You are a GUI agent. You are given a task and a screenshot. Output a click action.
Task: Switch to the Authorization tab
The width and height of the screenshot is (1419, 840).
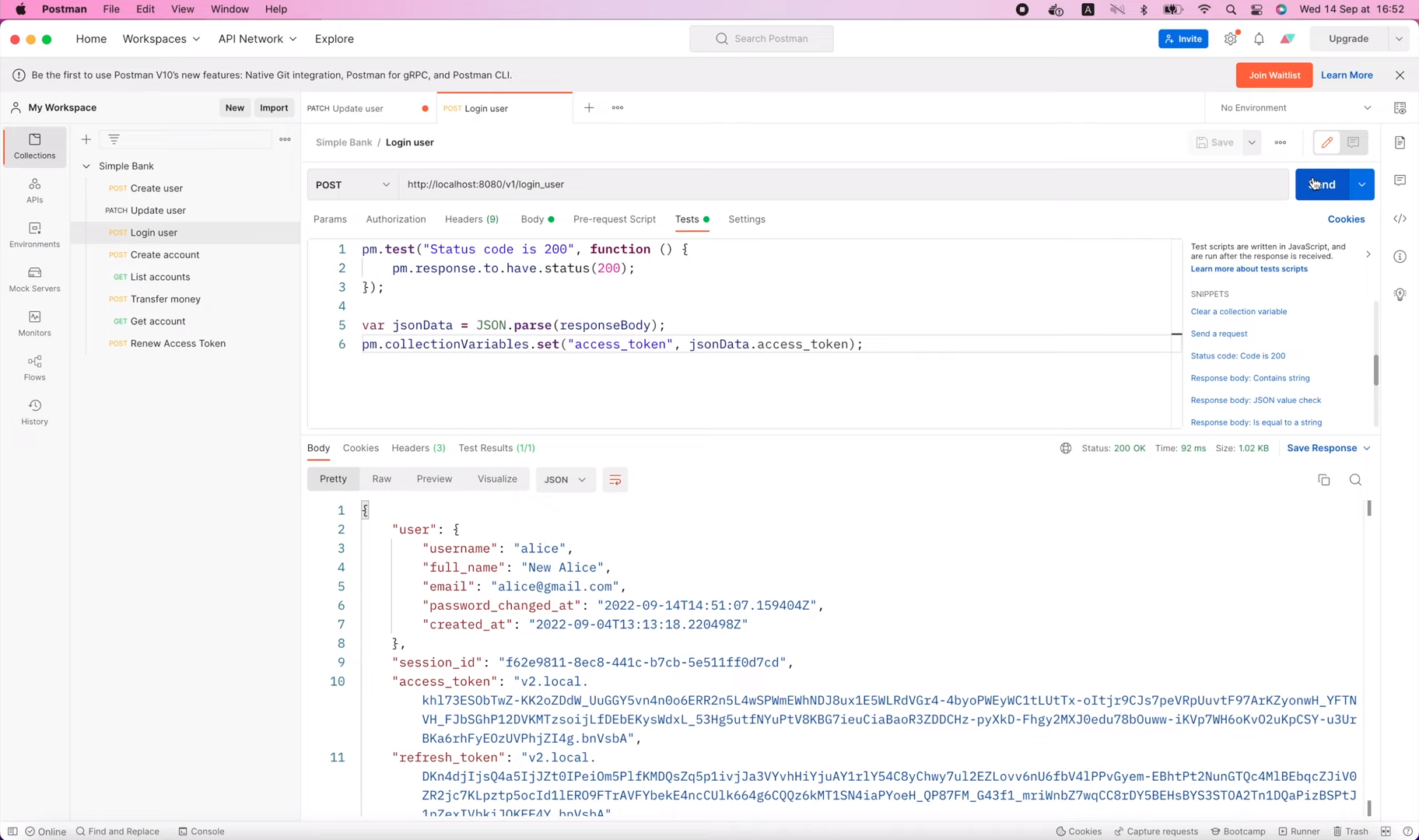click(396, 219)
